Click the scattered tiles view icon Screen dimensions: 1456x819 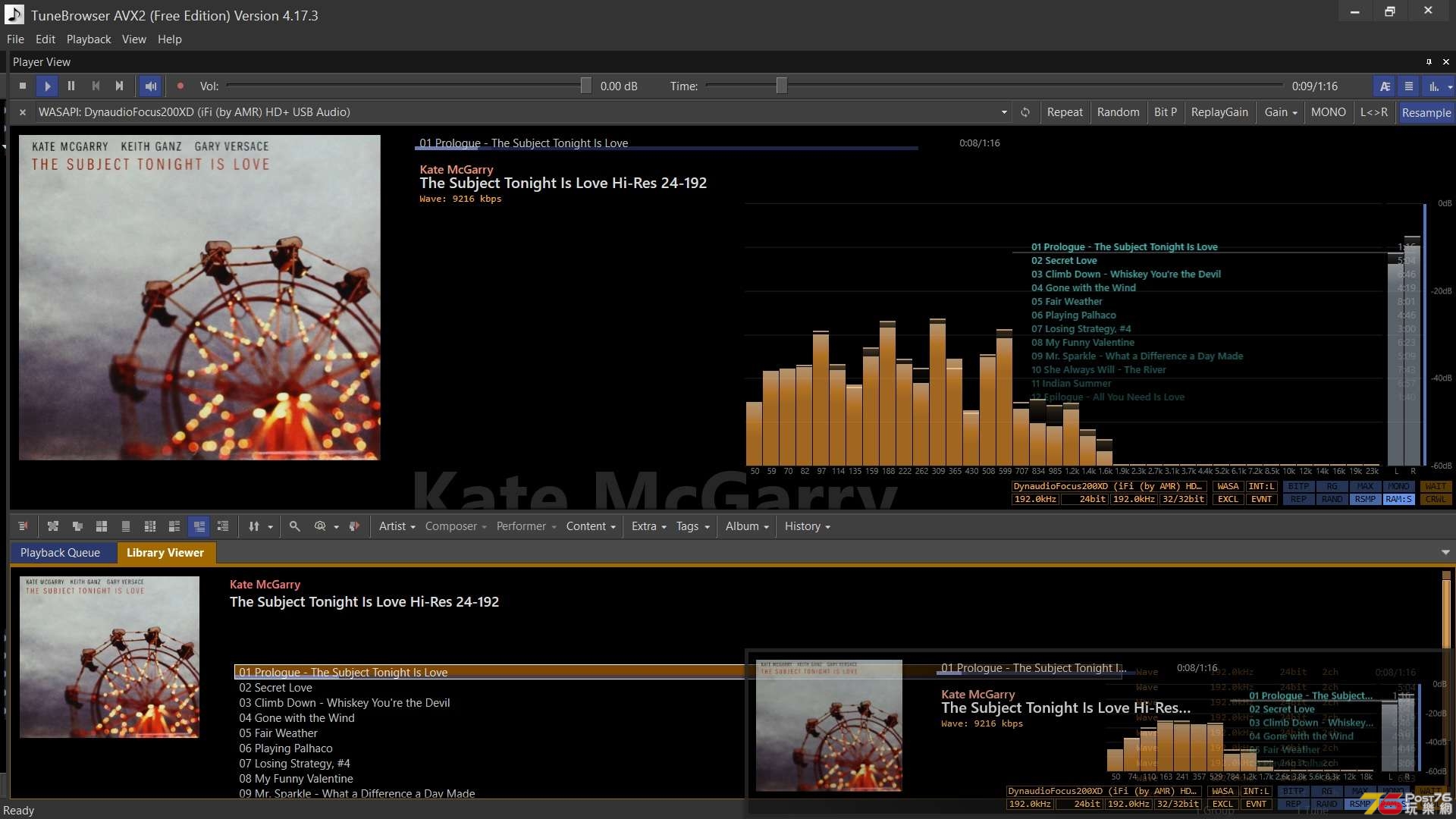53,526
